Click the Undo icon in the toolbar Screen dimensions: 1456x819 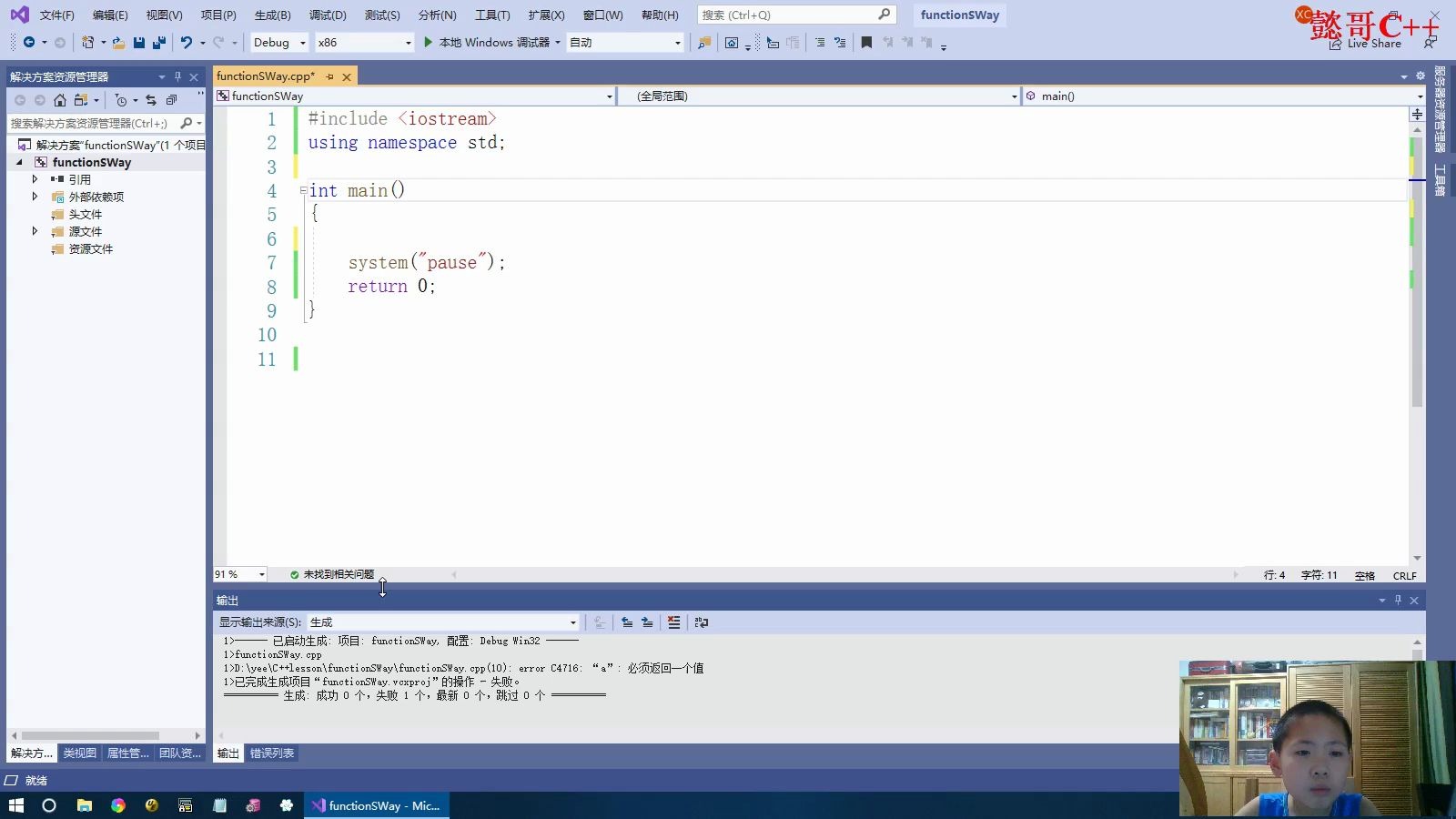click(x=187, y=43)
